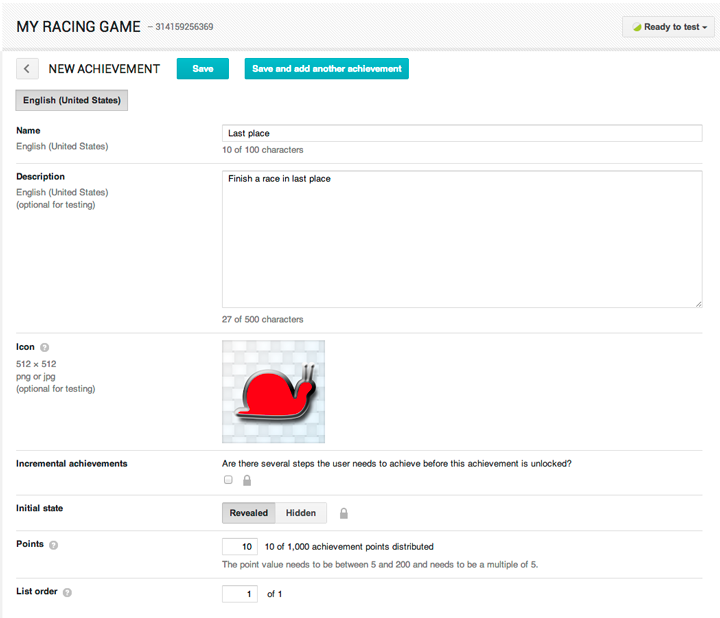720x618 pixels.
Task: Enable the incremental achievements checkbox
Action: point(228,480)
